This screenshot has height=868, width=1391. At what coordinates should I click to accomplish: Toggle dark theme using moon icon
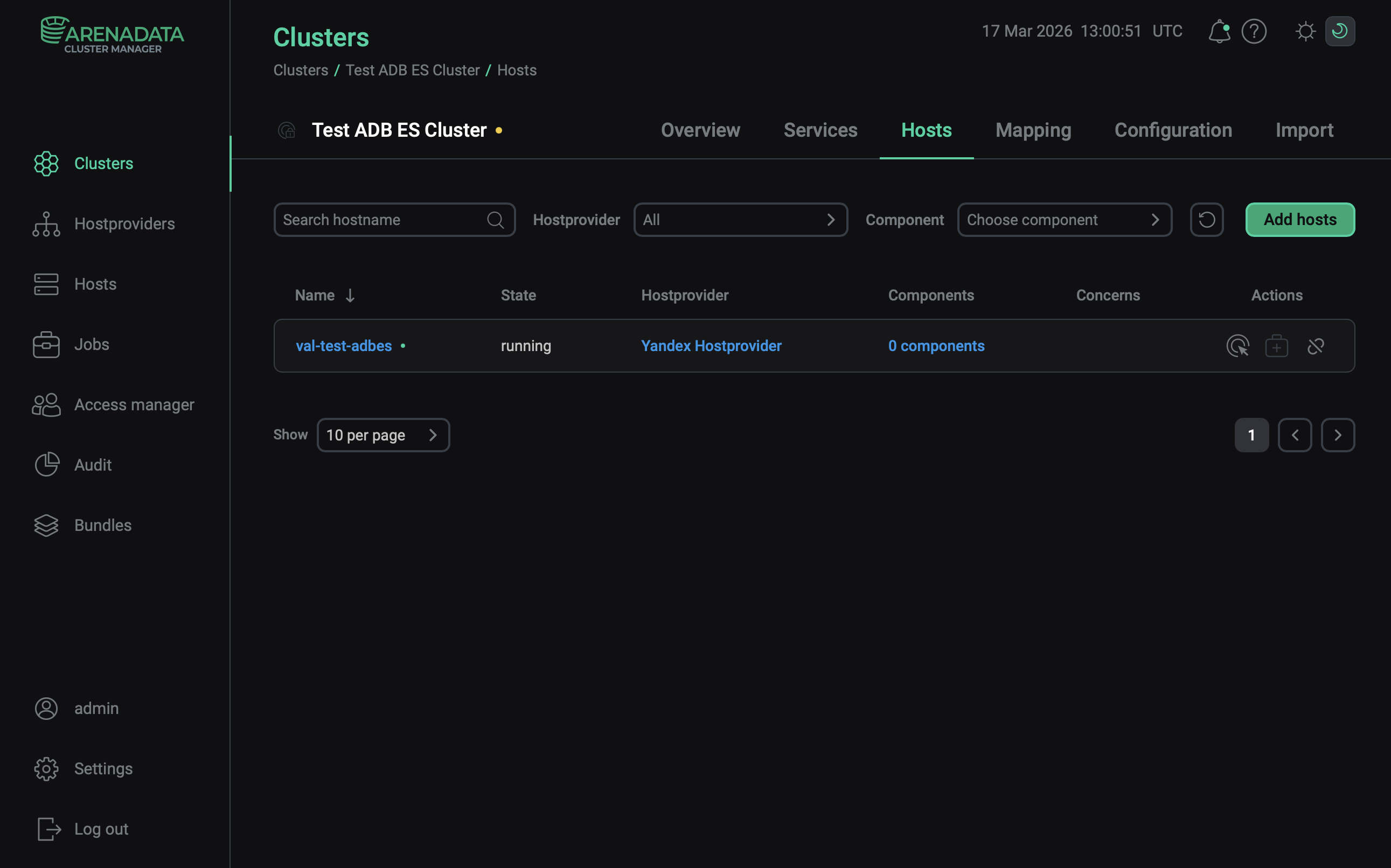[1339, 31]
